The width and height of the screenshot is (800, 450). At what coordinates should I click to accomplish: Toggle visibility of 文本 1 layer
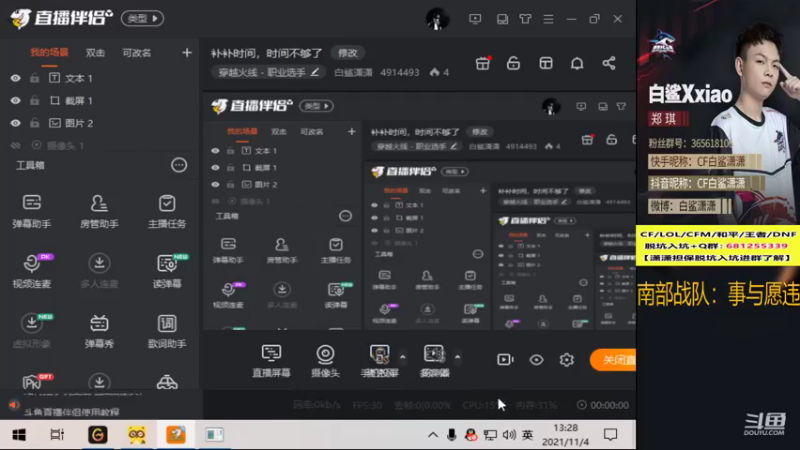click(15, 78)
